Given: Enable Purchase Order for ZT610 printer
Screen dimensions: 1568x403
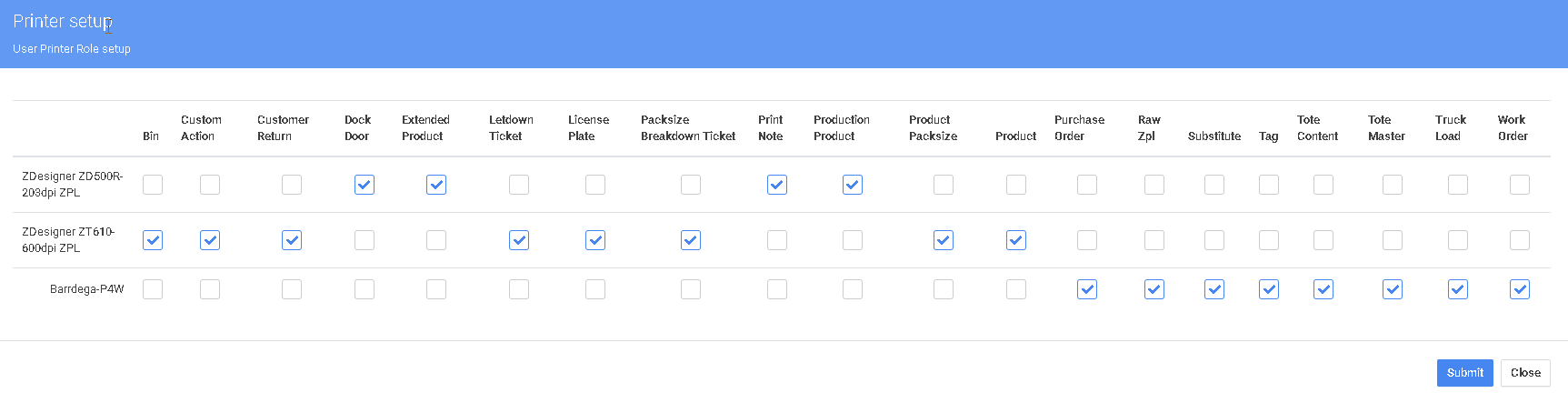Looking at the screenshot, I should (x=1087, y=240).
